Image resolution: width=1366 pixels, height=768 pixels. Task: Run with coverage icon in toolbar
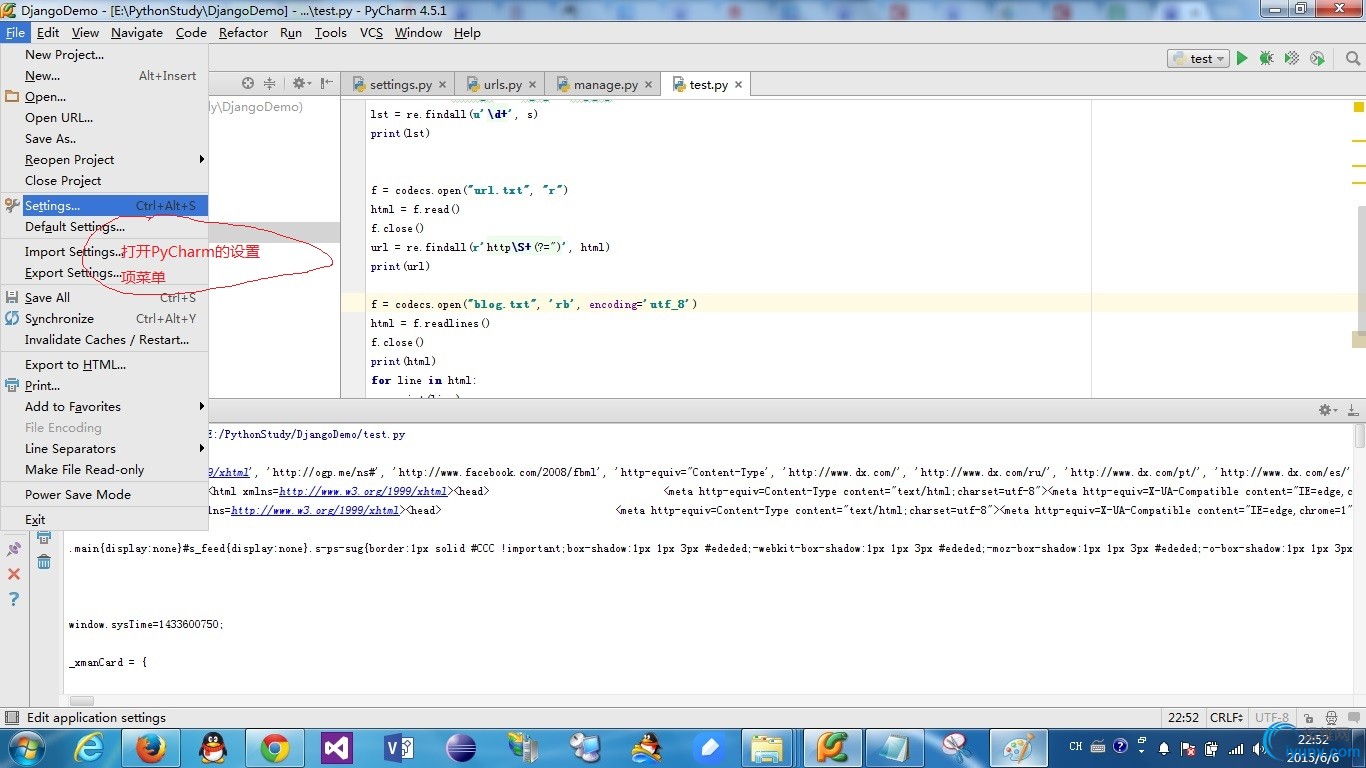[x=1292, y=59]
